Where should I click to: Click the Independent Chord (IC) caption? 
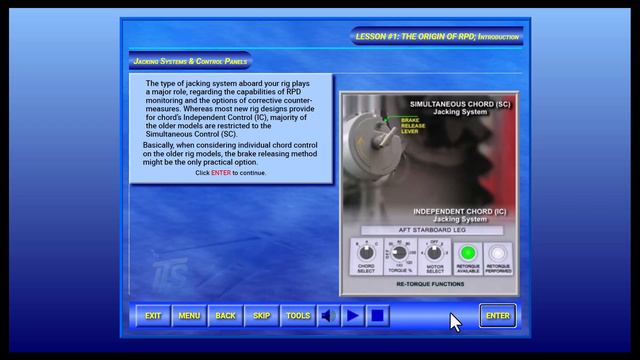460,215
